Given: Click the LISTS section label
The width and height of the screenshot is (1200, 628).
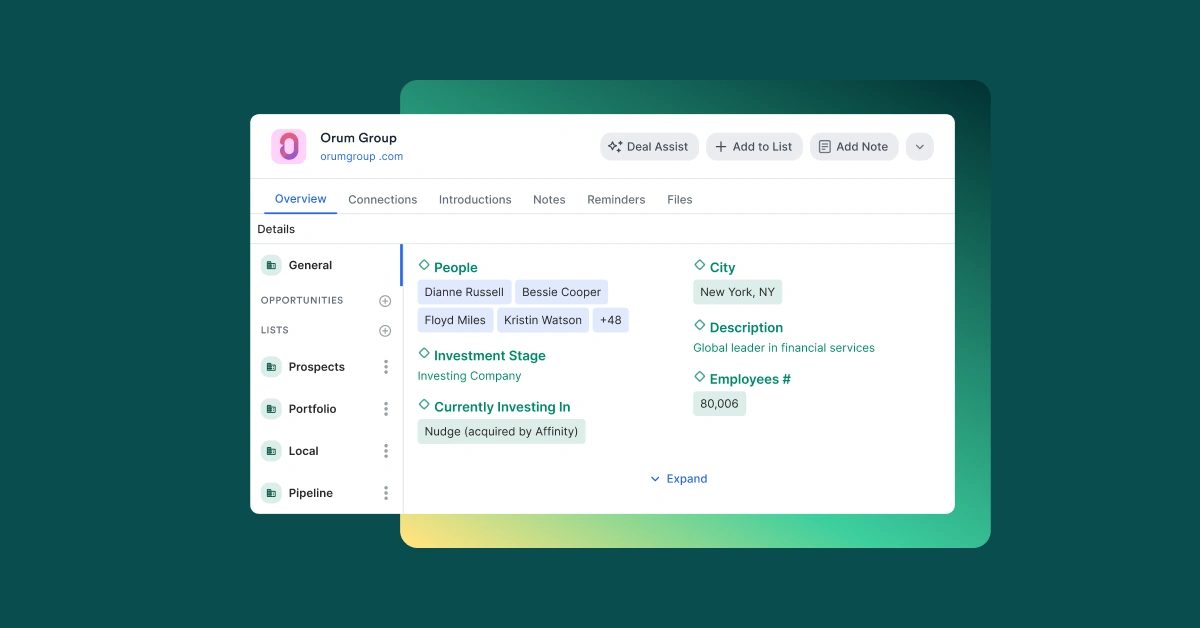Looking at the screenshot, I should pos(275,331).
